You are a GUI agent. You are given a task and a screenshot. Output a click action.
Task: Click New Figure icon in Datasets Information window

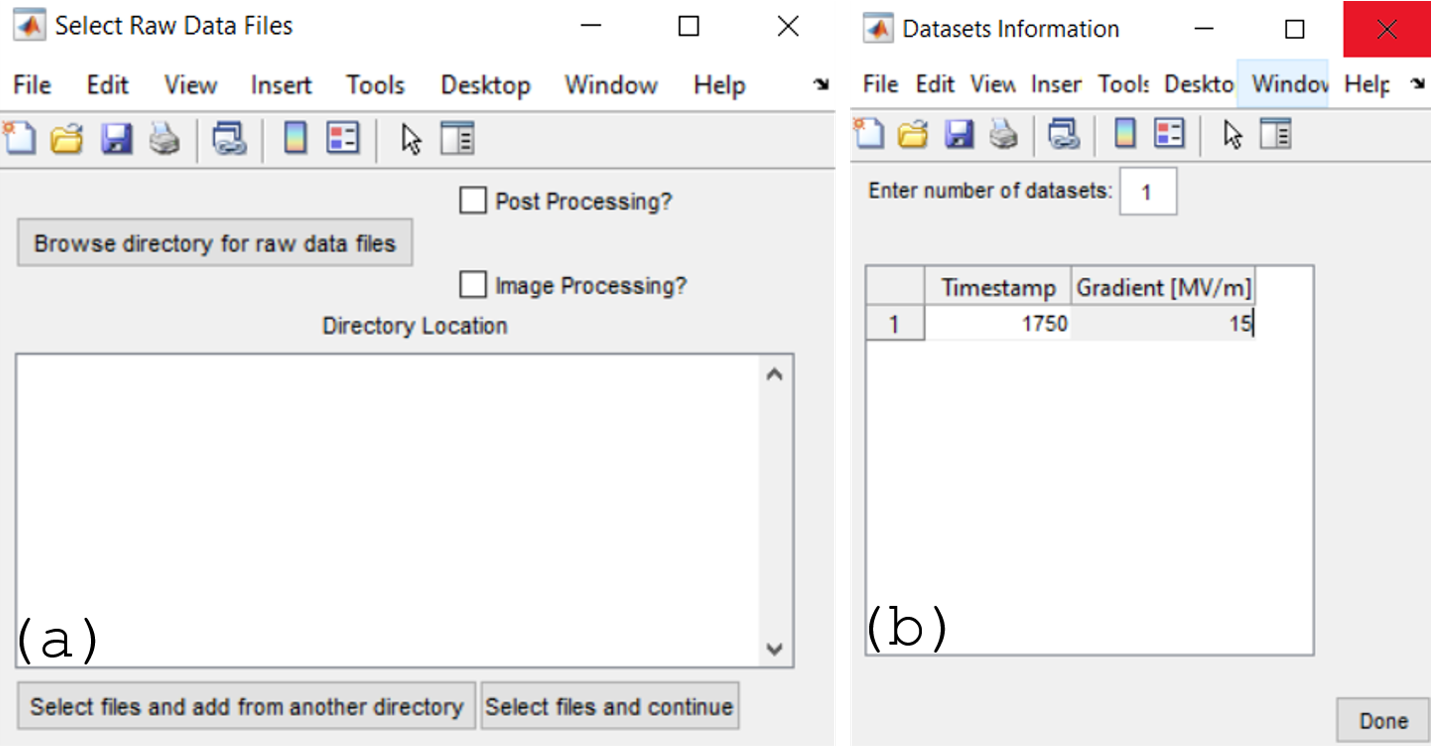(868, 133)
